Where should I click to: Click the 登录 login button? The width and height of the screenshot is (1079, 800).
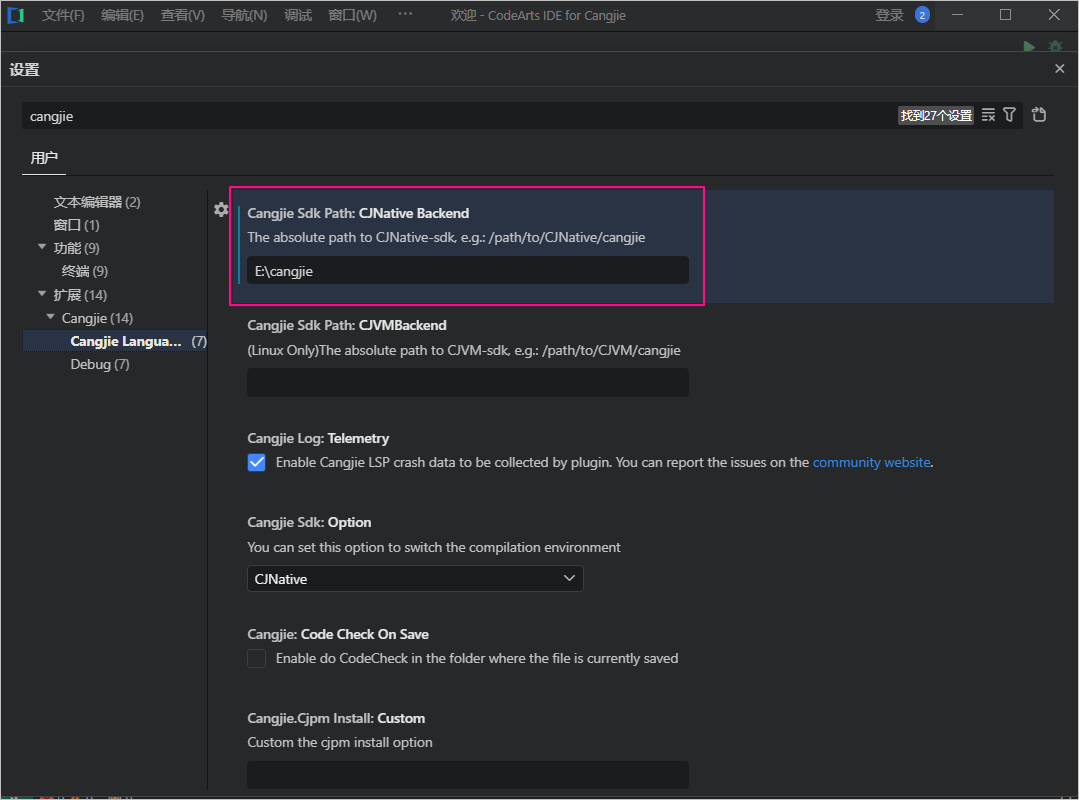click(x=889, y=15)
